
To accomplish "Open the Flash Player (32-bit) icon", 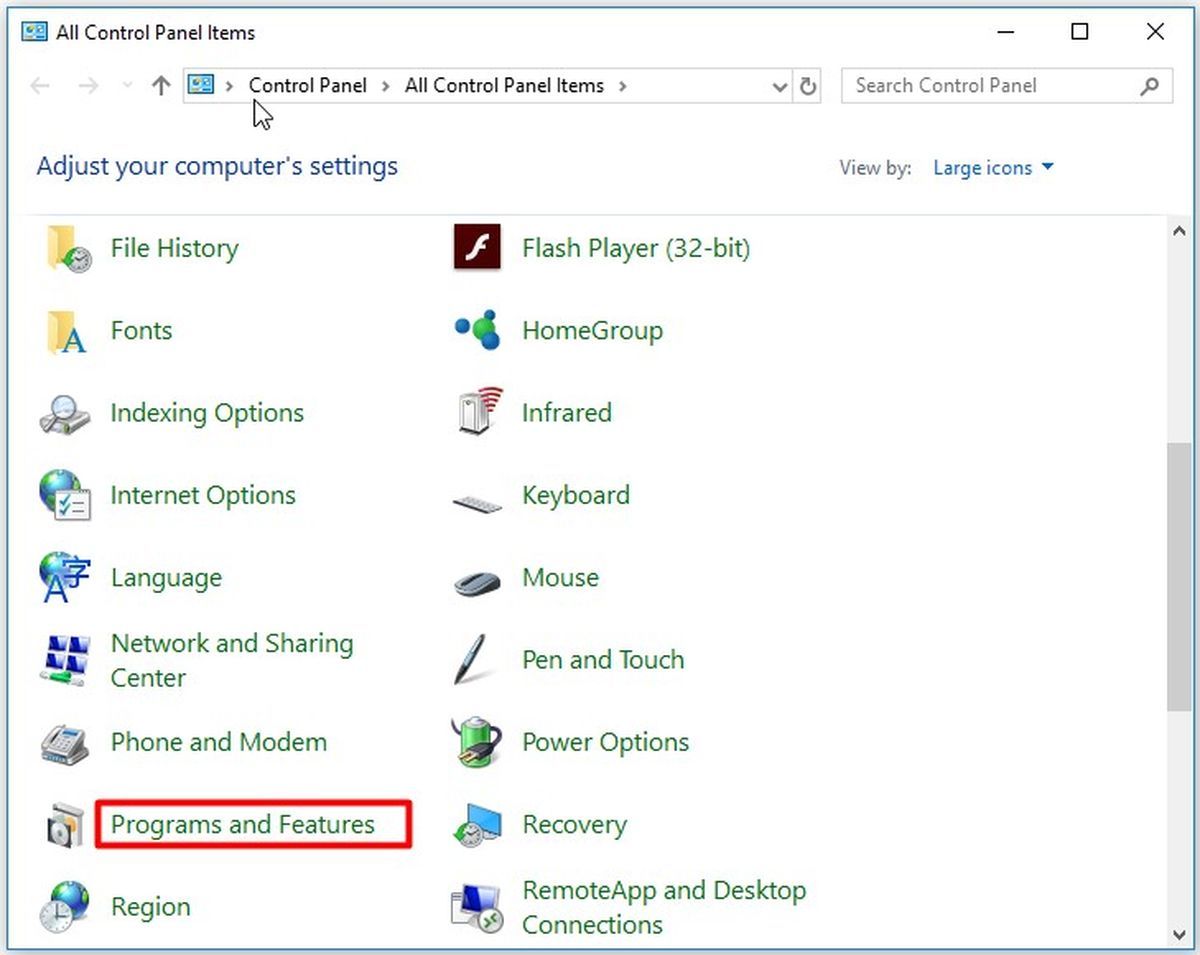I will (477, 248).
